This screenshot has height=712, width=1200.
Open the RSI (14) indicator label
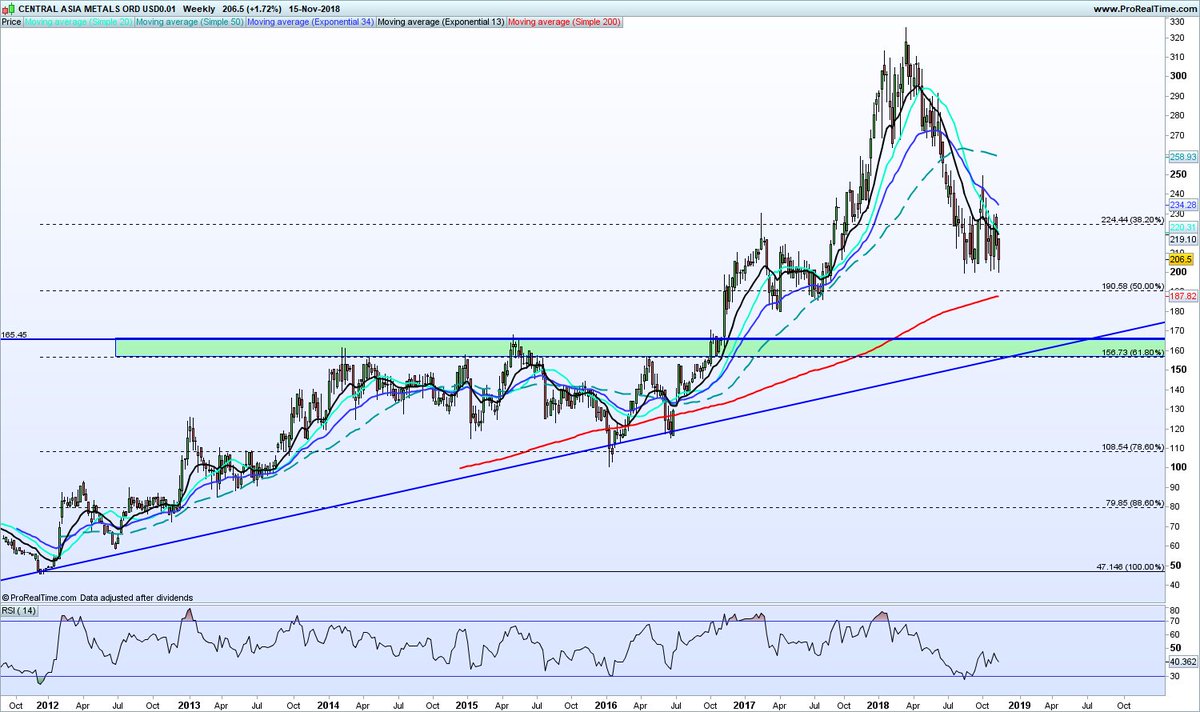point(18,609)
